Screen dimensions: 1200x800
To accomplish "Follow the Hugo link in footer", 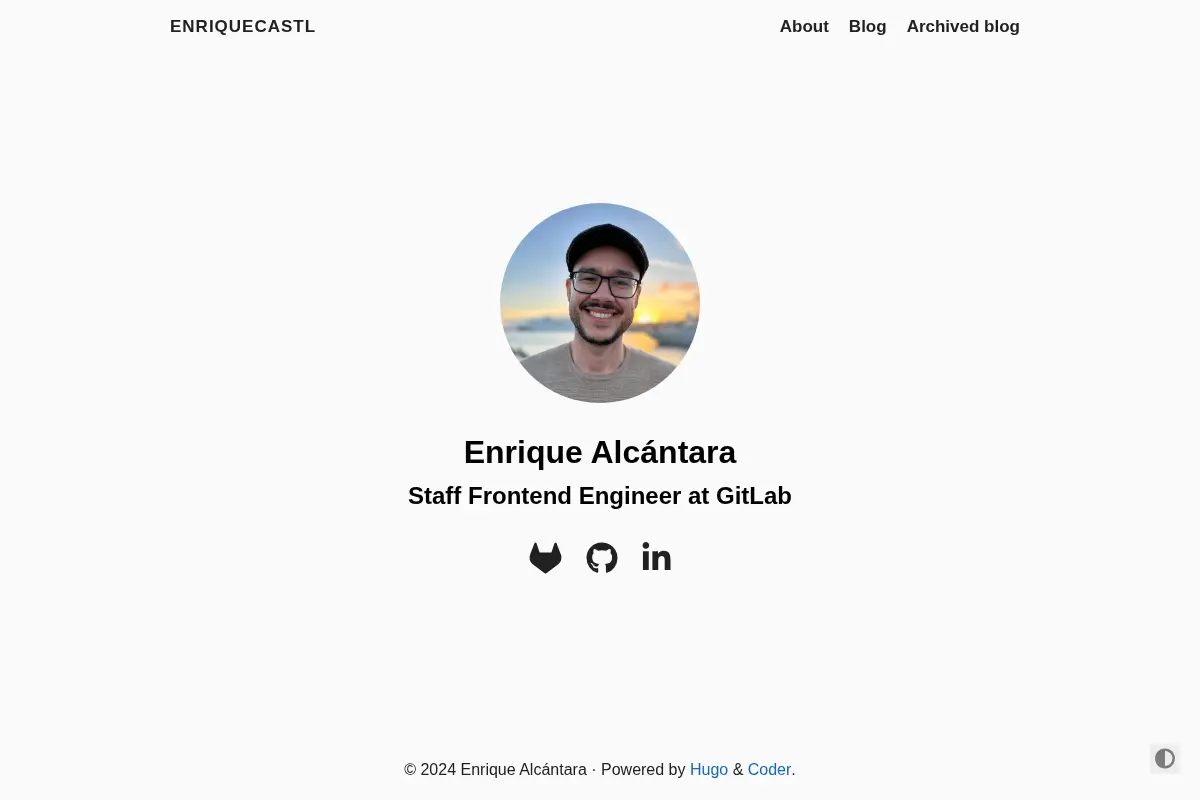I will pos(709,769).
